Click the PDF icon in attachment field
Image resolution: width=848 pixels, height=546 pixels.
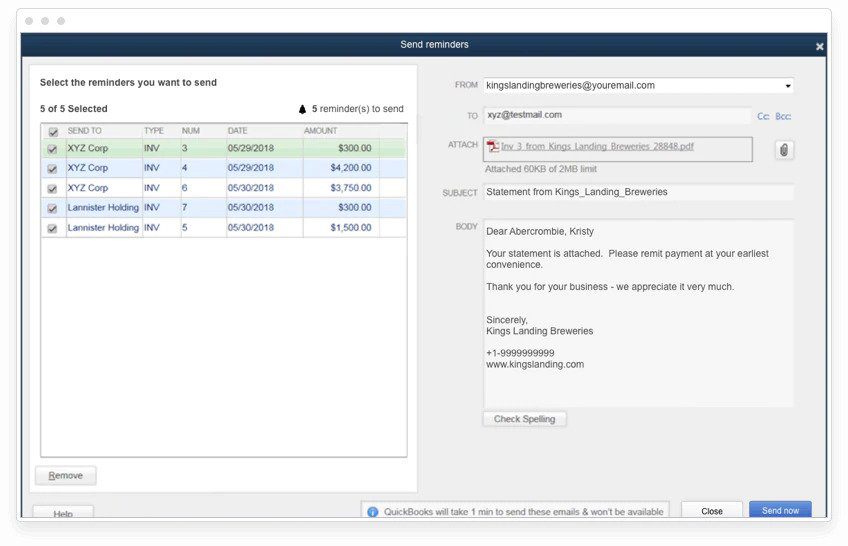click(x=492, y=147)
